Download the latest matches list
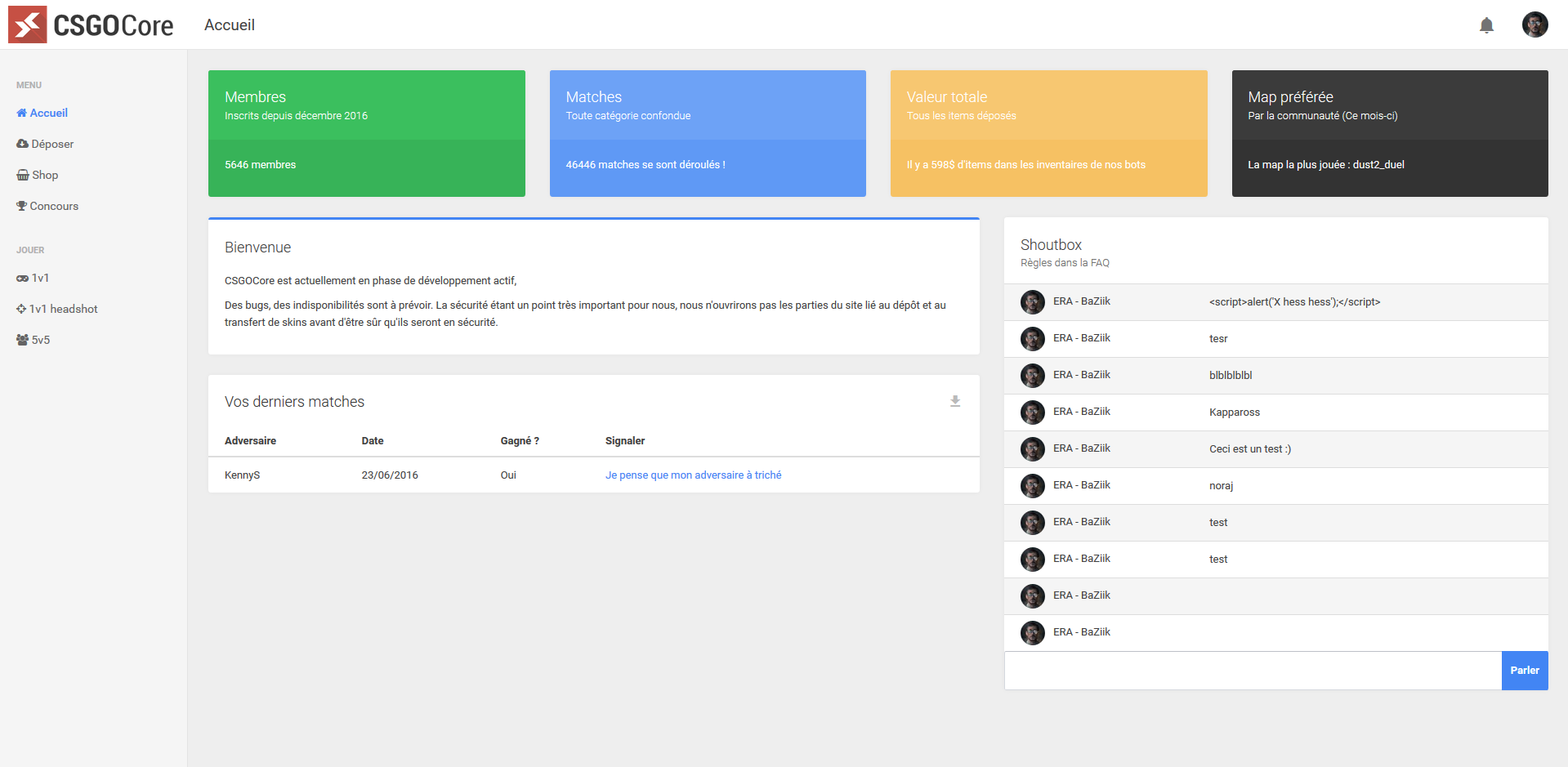 pyautogui.click(x=954, y=401)
